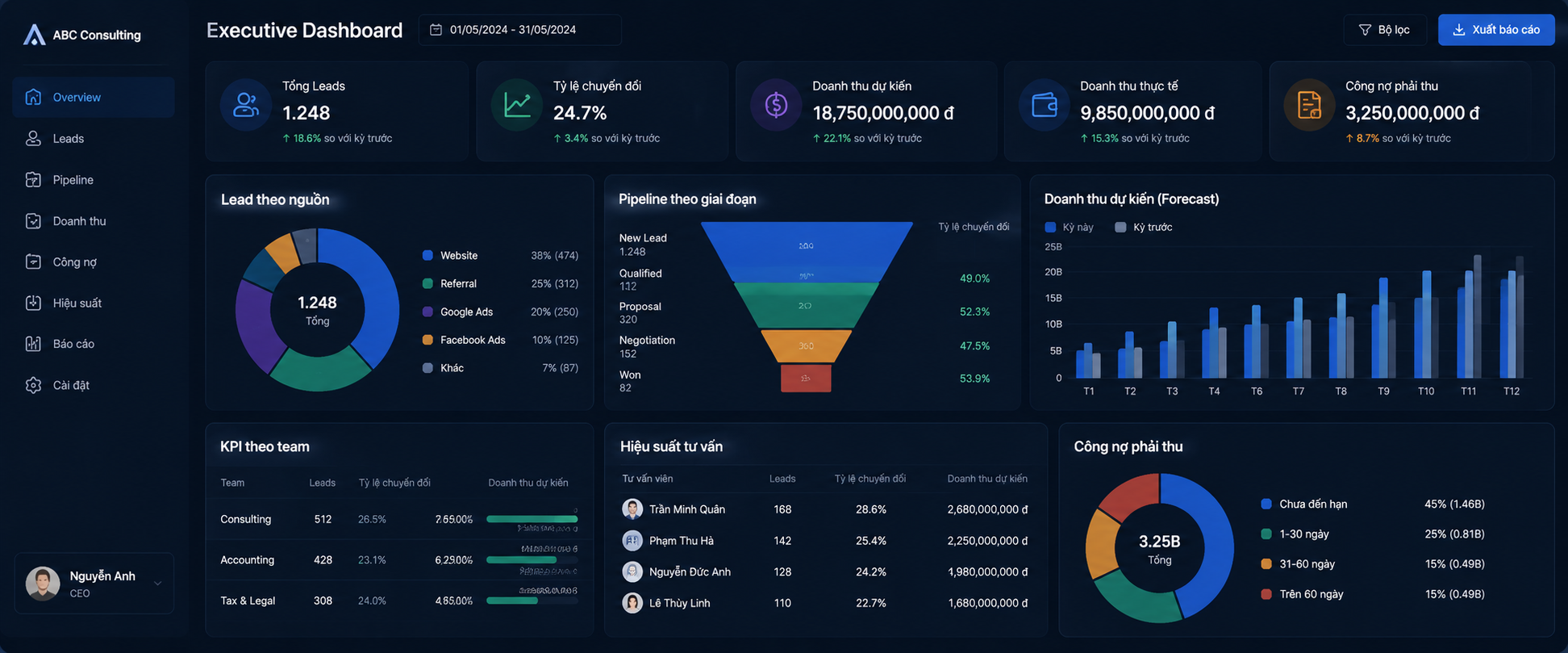Click the filter funnel icon beside Bộ lọc
The height and width of the screenshot is (653, 1568).
[x=1365, y=30]
